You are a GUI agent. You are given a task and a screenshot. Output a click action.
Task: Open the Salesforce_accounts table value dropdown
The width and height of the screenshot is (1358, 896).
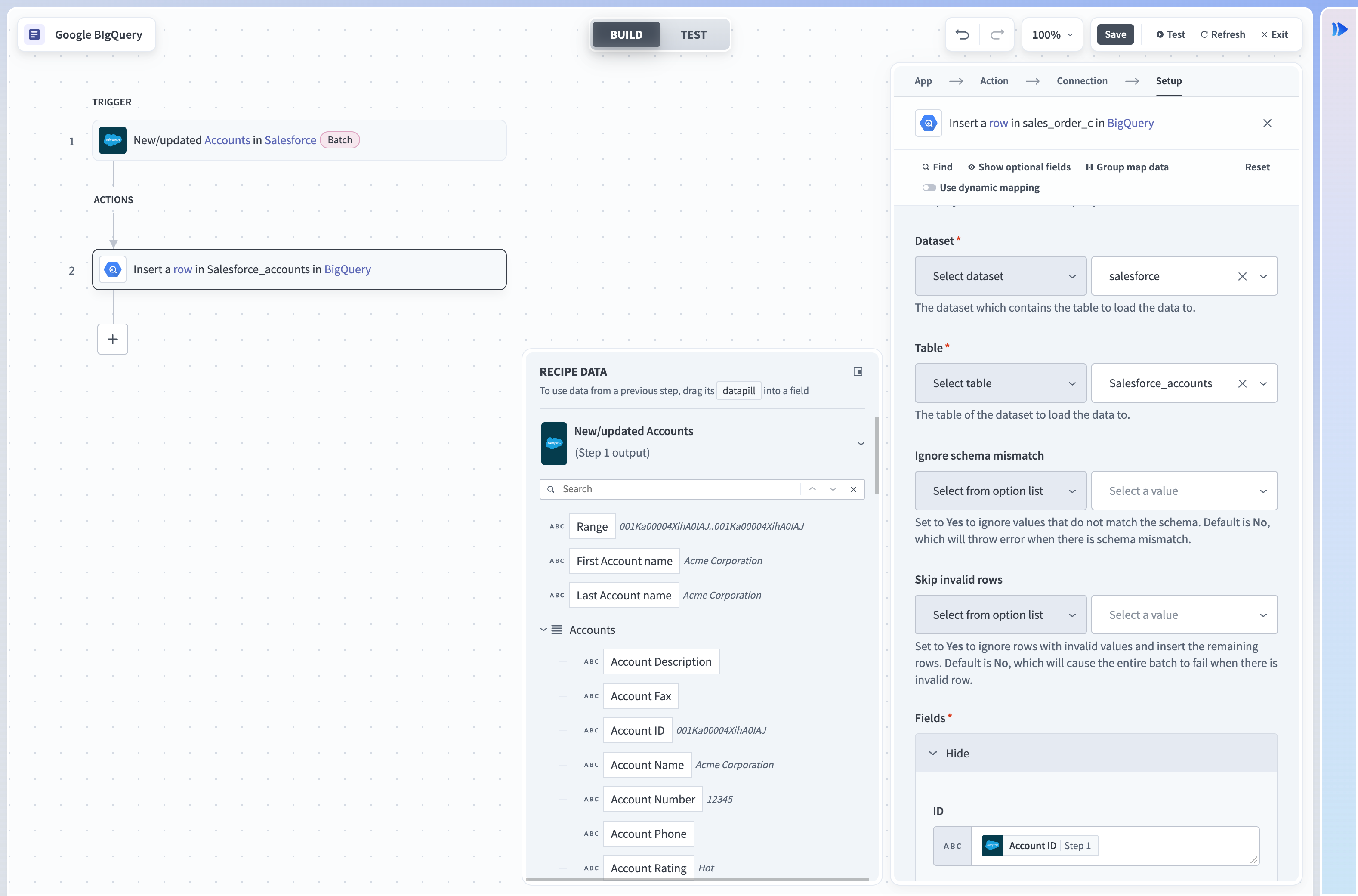[x=1263, y=383]
